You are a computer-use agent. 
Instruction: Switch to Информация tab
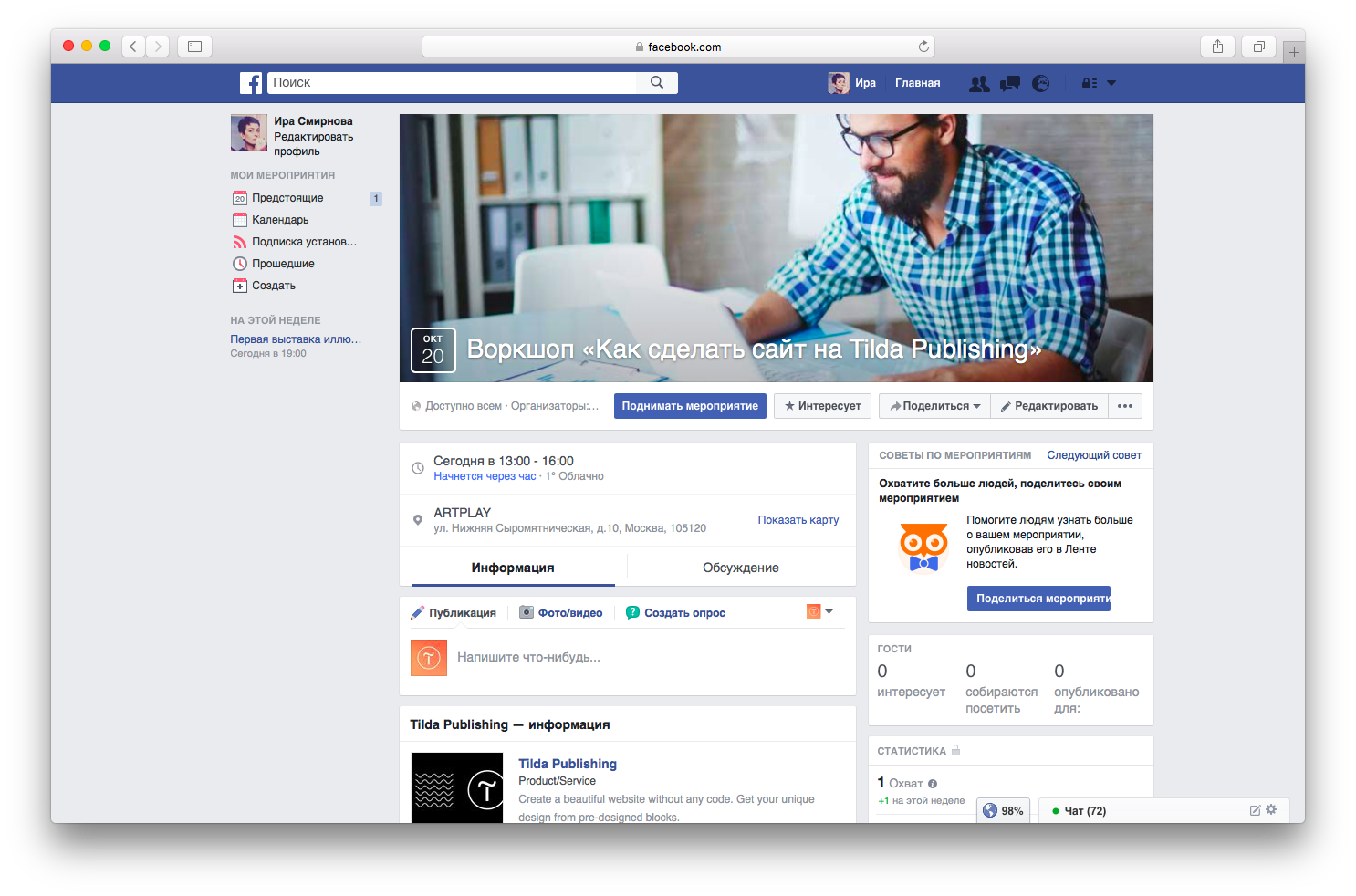513,568
